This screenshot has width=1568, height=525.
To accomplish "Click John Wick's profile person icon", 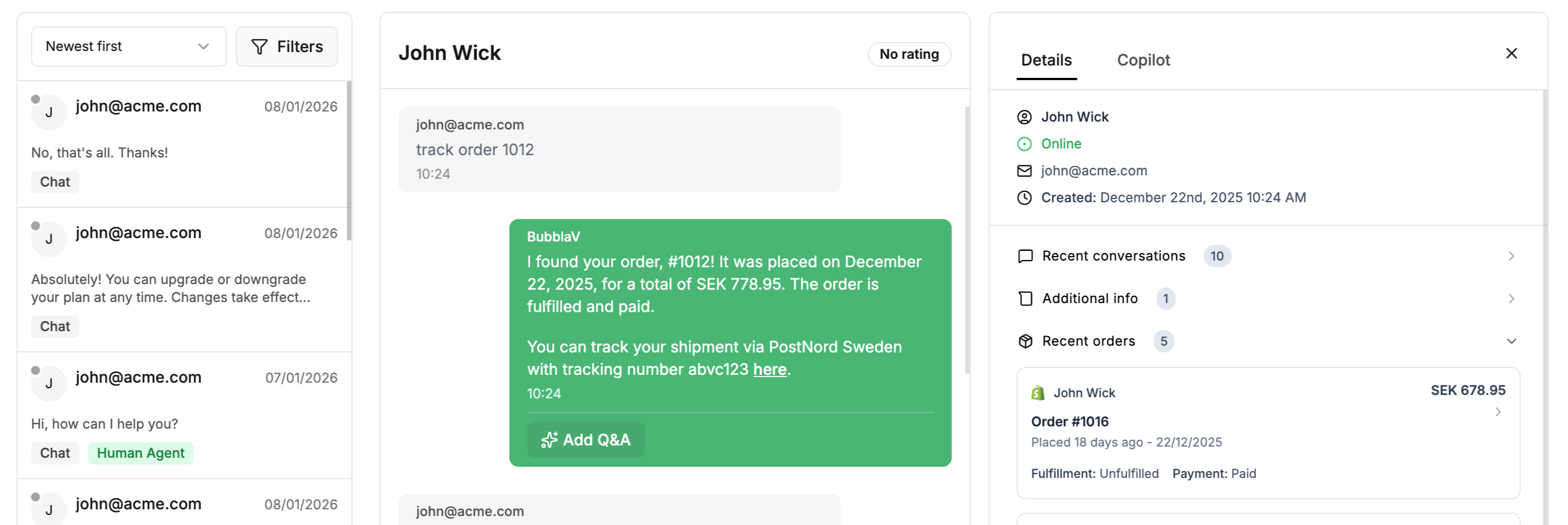I will coord(1024,117).
